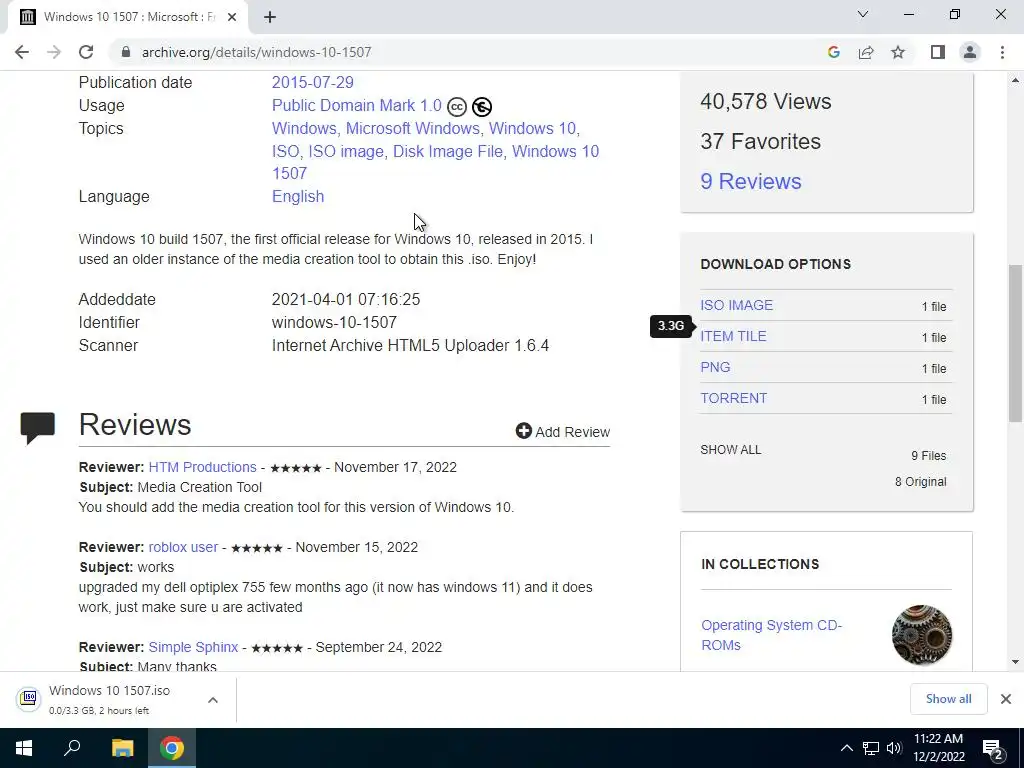The width and height of the screenshot is (1024, 768).
Task: Download the TORRENT file option
Action: coord(733,398)
